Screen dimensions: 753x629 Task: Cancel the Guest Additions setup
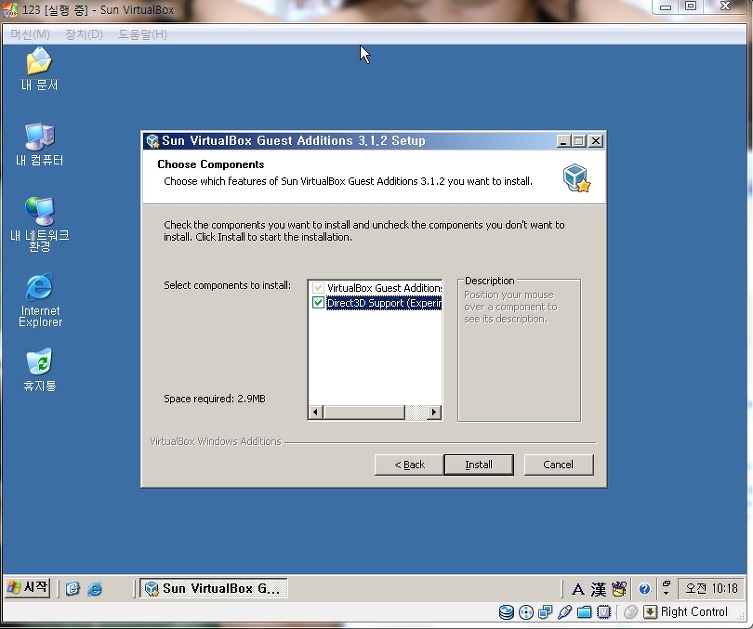pos(559,465)
